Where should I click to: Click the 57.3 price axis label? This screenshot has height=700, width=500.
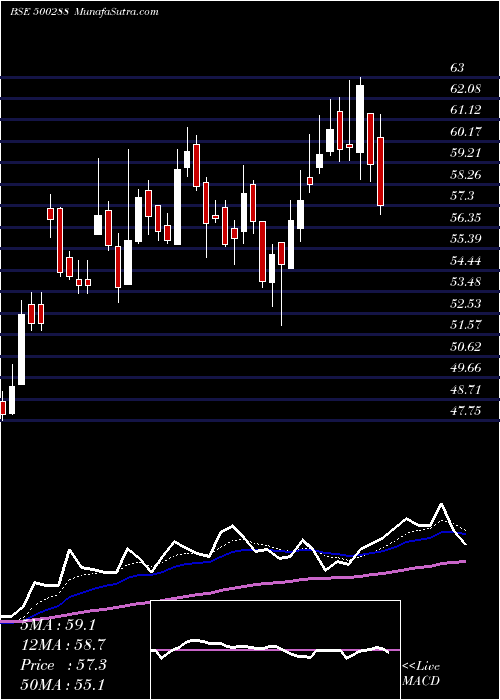click(462, 196)
